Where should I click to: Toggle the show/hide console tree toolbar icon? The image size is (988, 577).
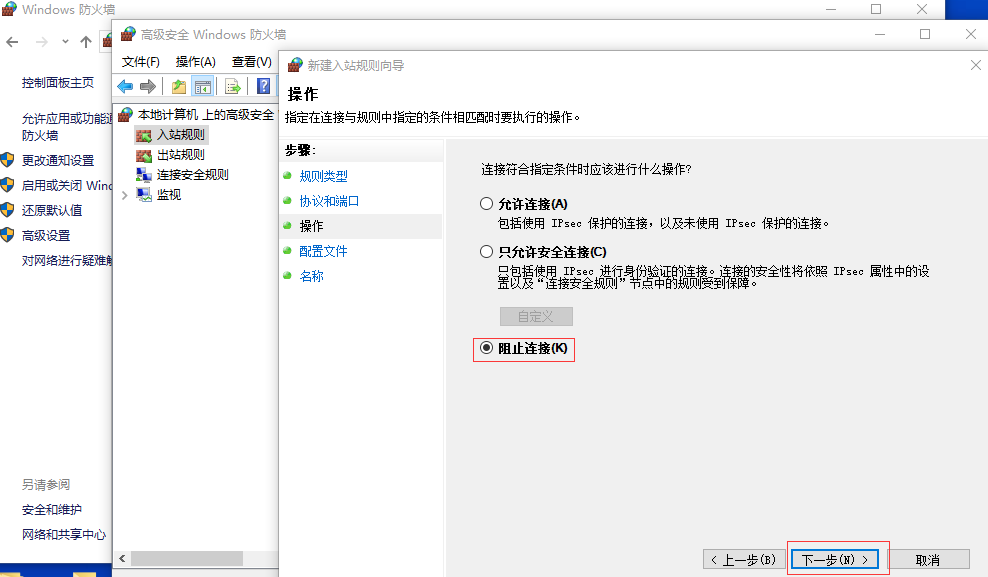[x=203, y=85]
